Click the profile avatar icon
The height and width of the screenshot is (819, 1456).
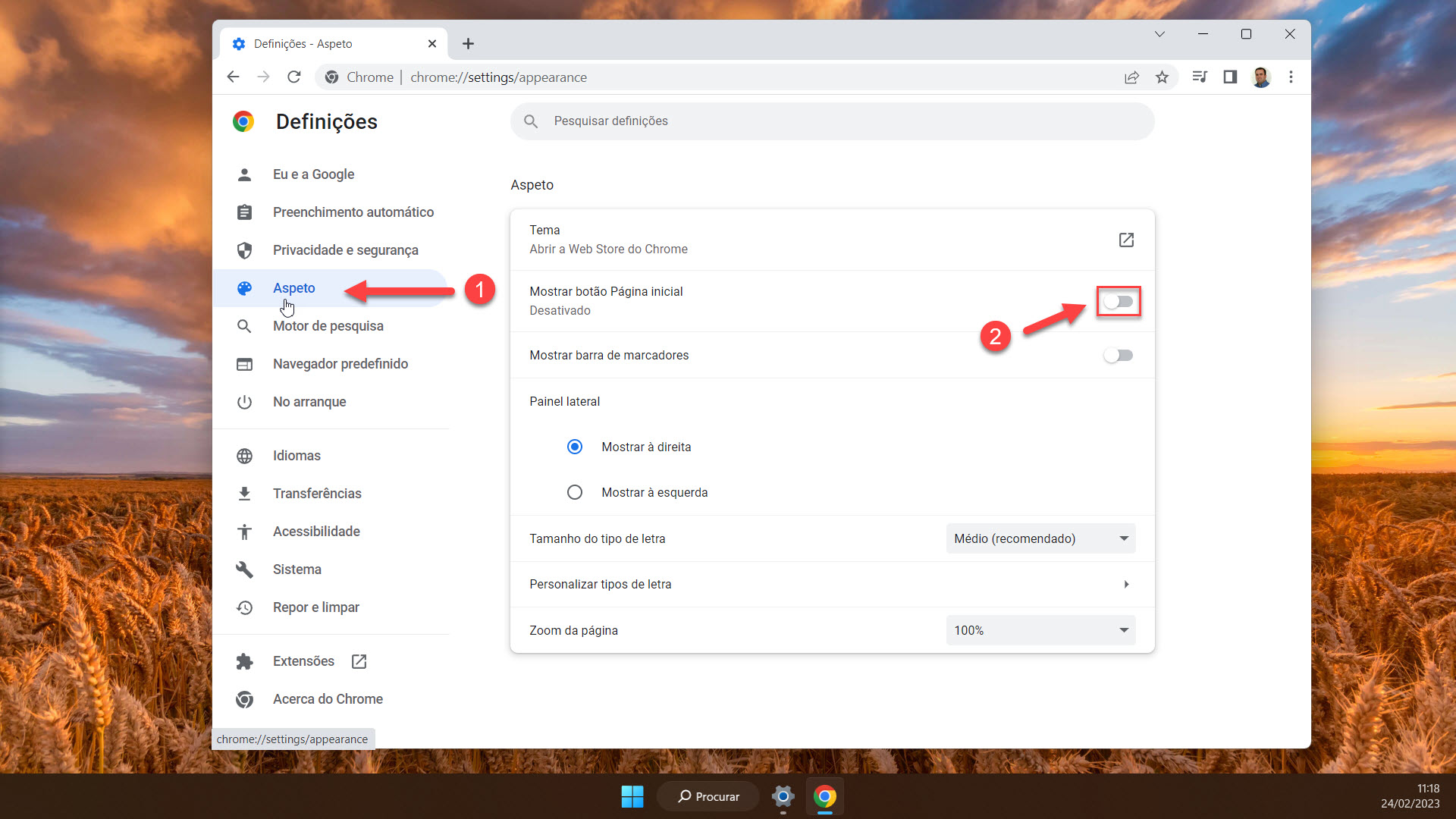[1260, 77]
